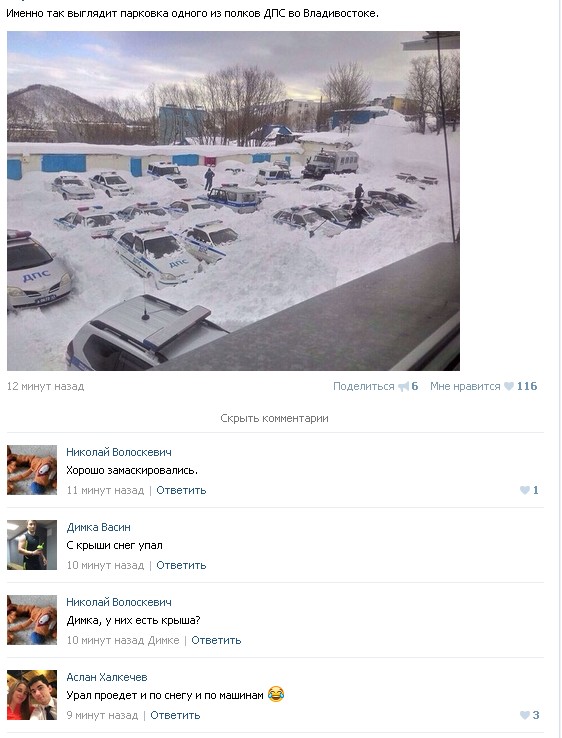Screen dimensions: 562x738
Task: Reply to the Хорошо замаскировались comment
Action: click(181, 490)
